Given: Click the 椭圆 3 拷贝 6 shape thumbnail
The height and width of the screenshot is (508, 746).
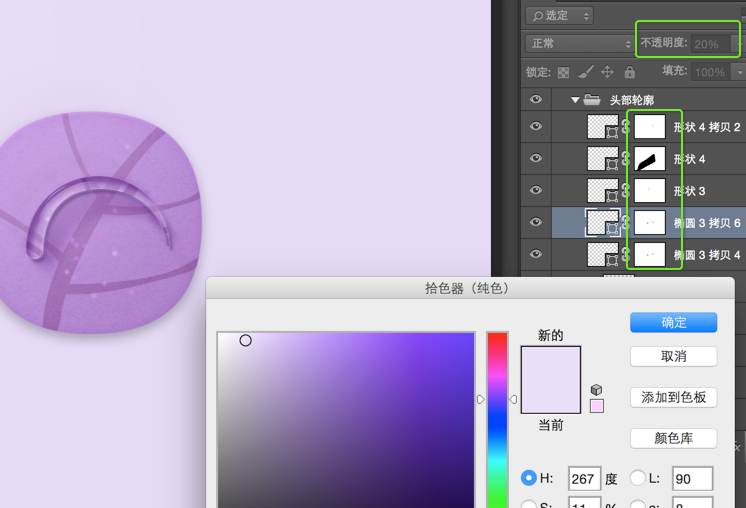Looking at the screenshot, I should click(x=603, y=223).
